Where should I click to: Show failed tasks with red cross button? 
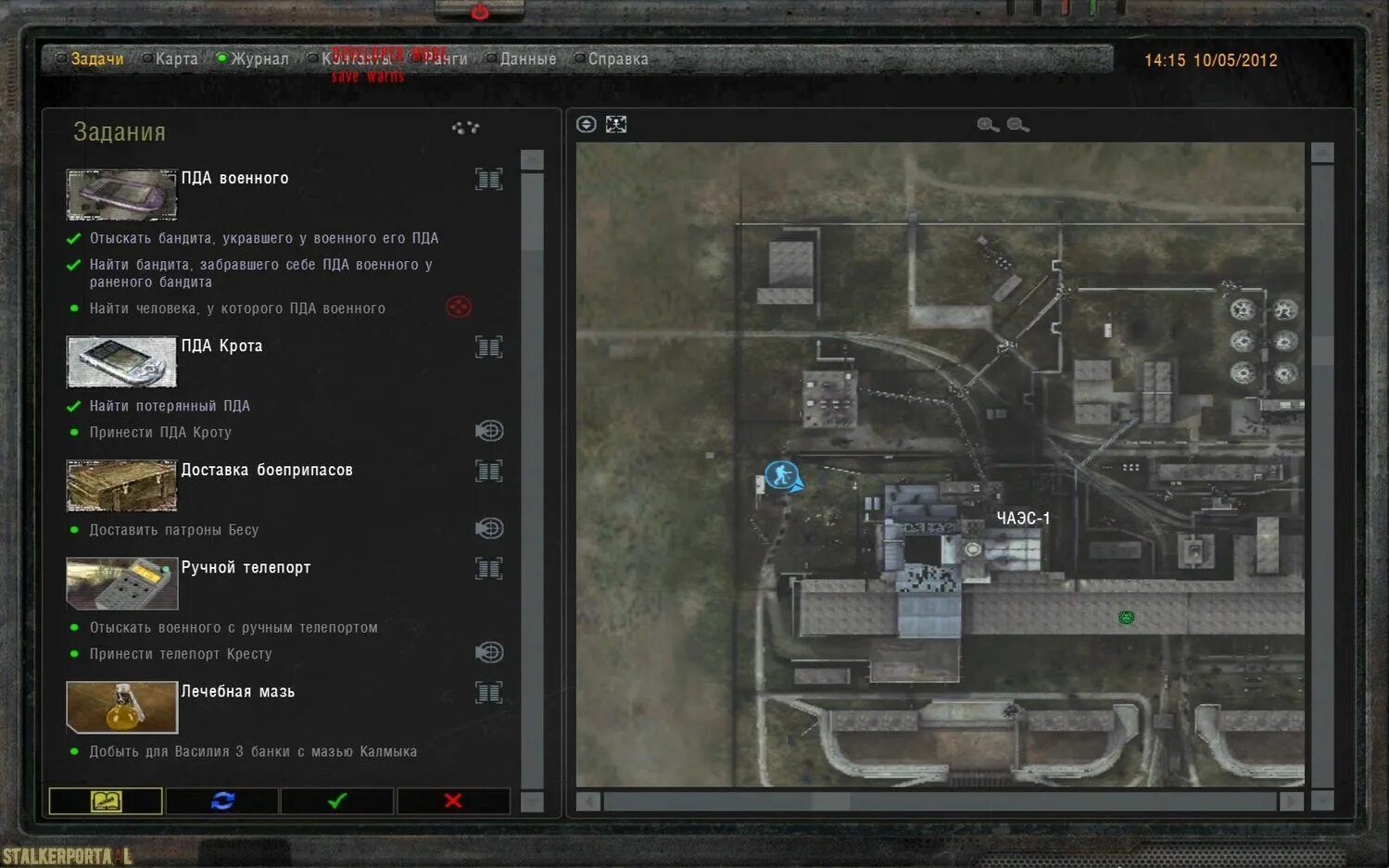coord(453,801)
